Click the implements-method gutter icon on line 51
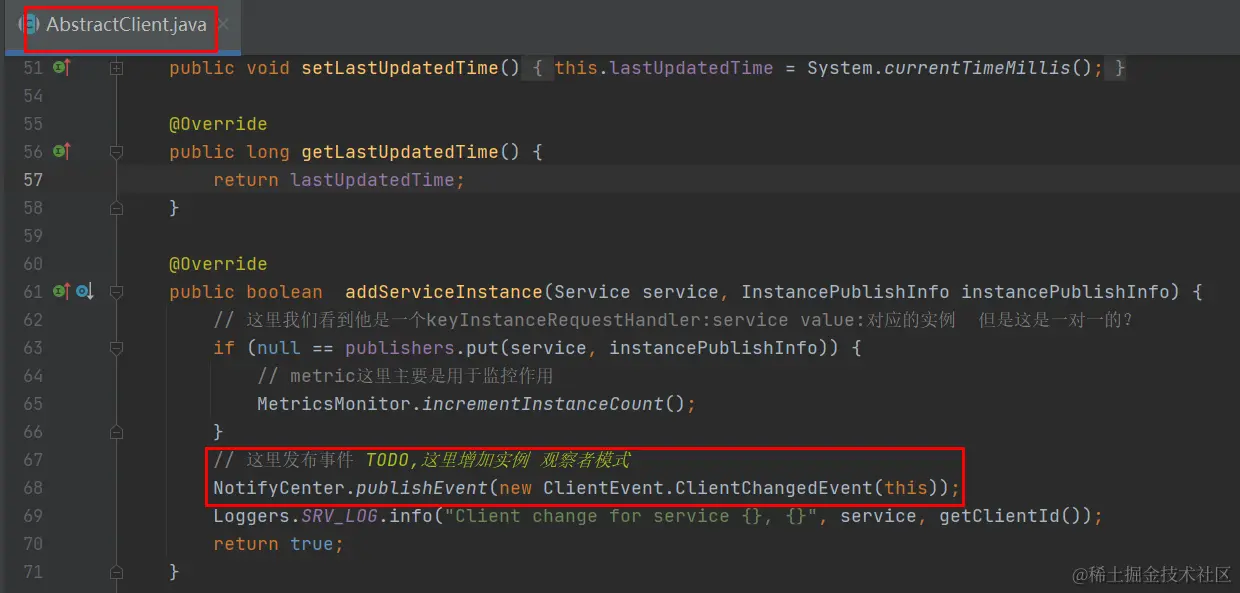Viewport: 1240px width, 593px height. [62, 68]
